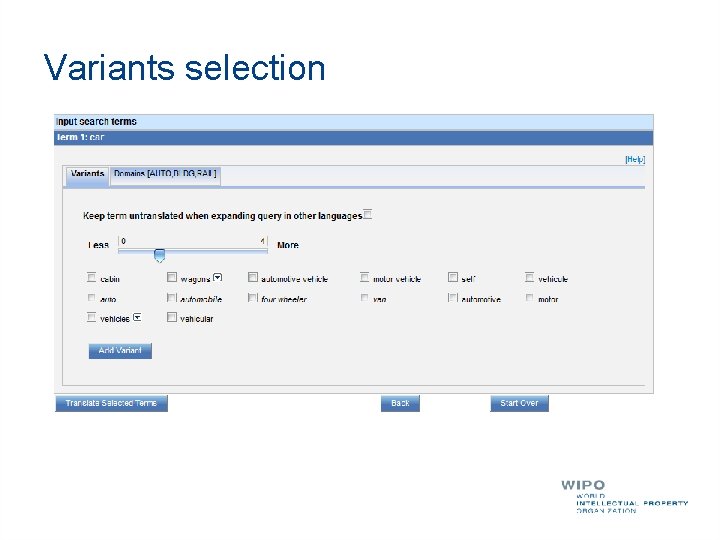Check the vehicles variant checkbox
The height and width of the screenshot is (540, 720).
tap(91, 317)
